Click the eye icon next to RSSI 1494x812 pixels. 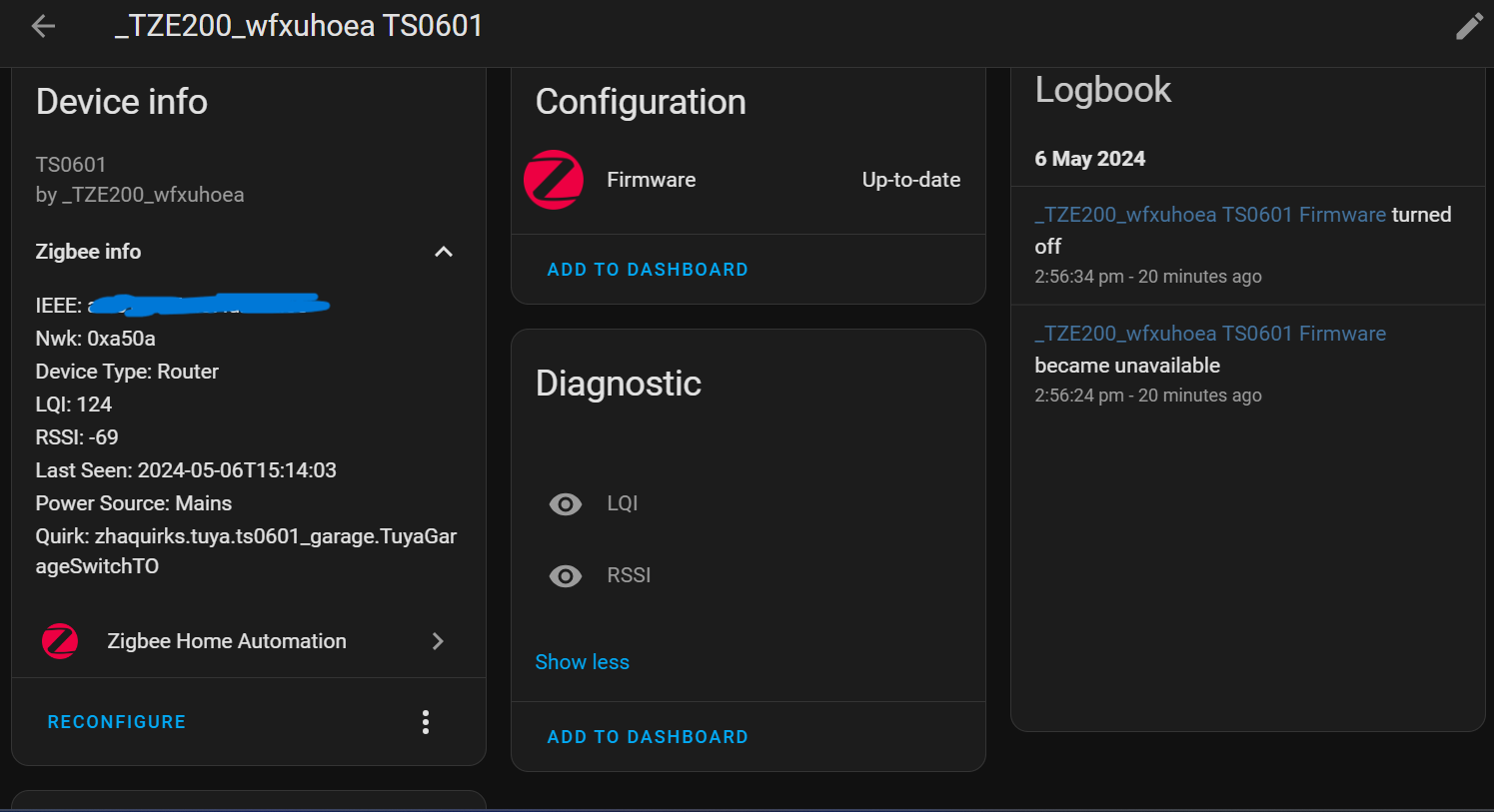pyautogui.click(x=566, y=576)
